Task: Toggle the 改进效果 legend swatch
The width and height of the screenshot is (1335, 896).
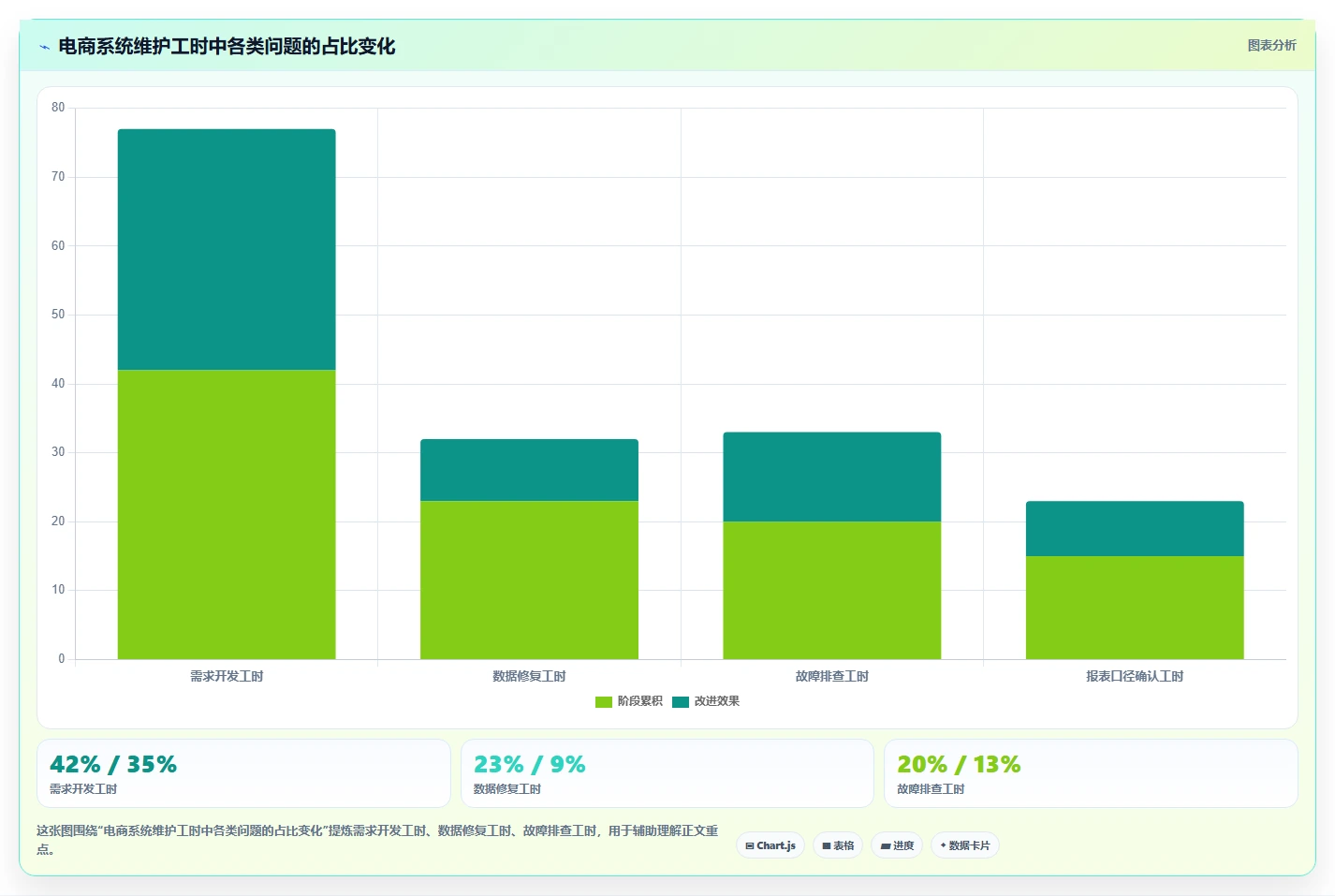Action: (680, 701)
